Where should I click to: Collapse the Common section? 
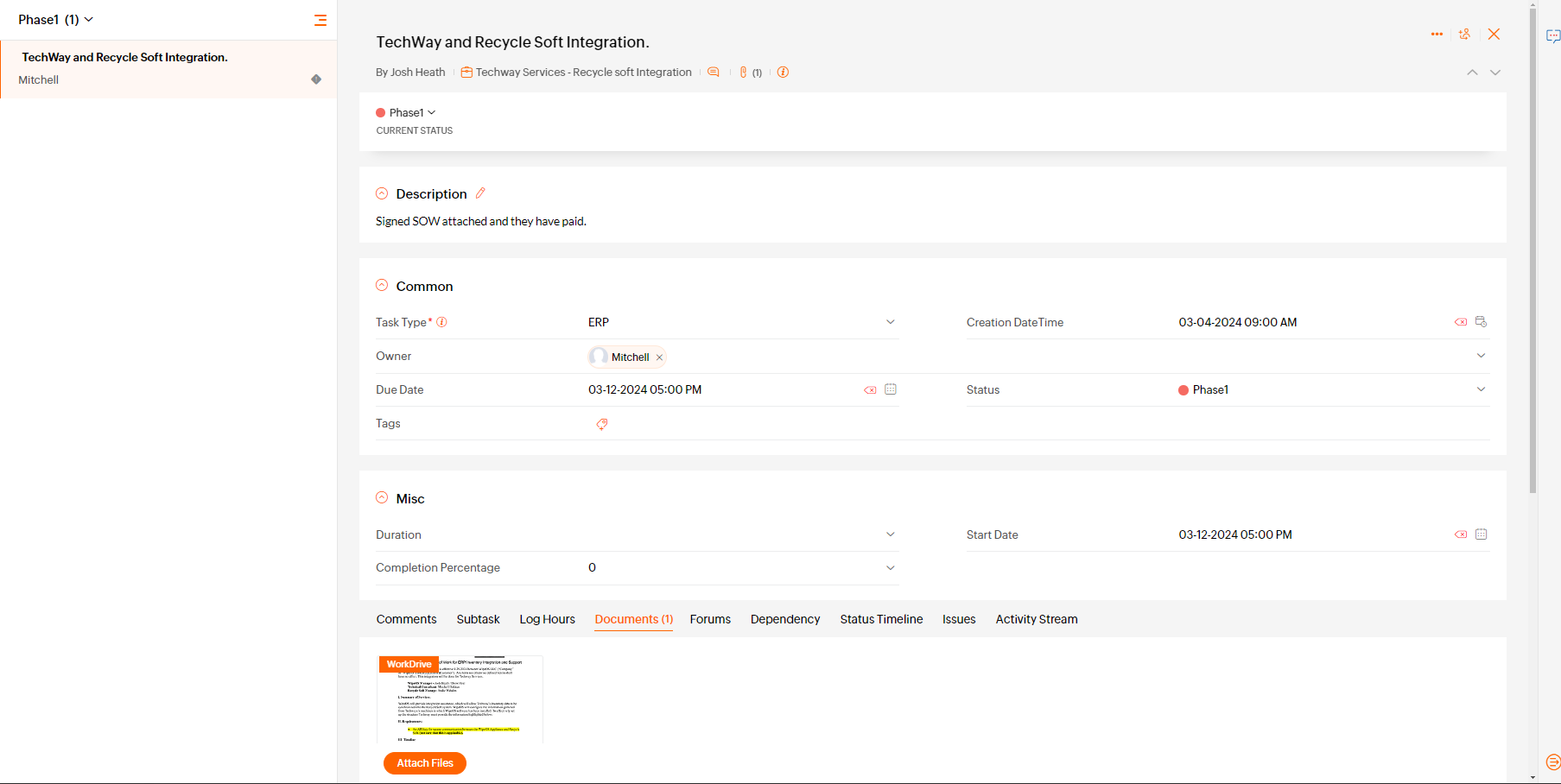[382, 285]
